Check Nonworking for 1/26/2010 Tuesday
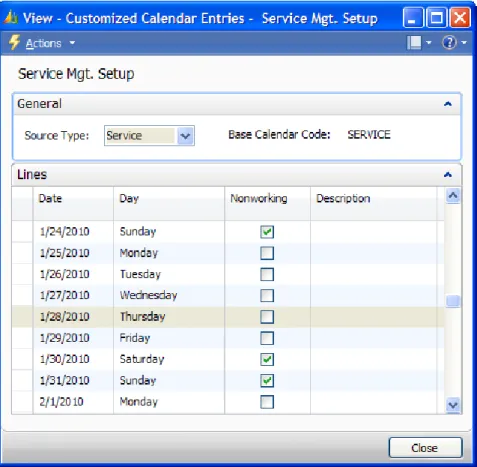This screenshot has height=467, width=477. tap(267, 275)
